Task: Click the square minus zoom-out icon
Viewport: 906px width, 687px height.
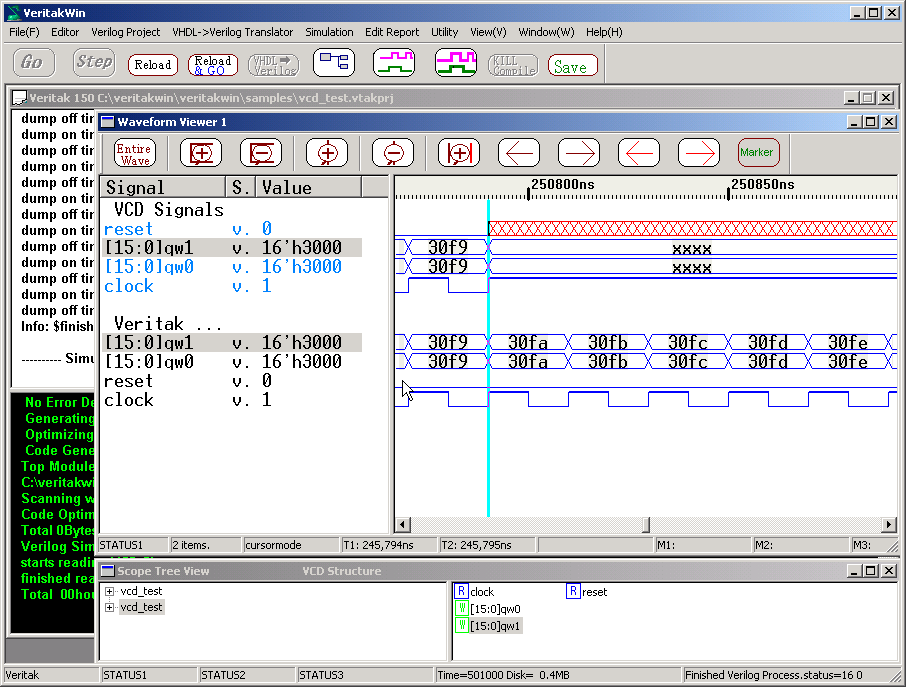Action: pyautogui.click(x=261, y=153)
